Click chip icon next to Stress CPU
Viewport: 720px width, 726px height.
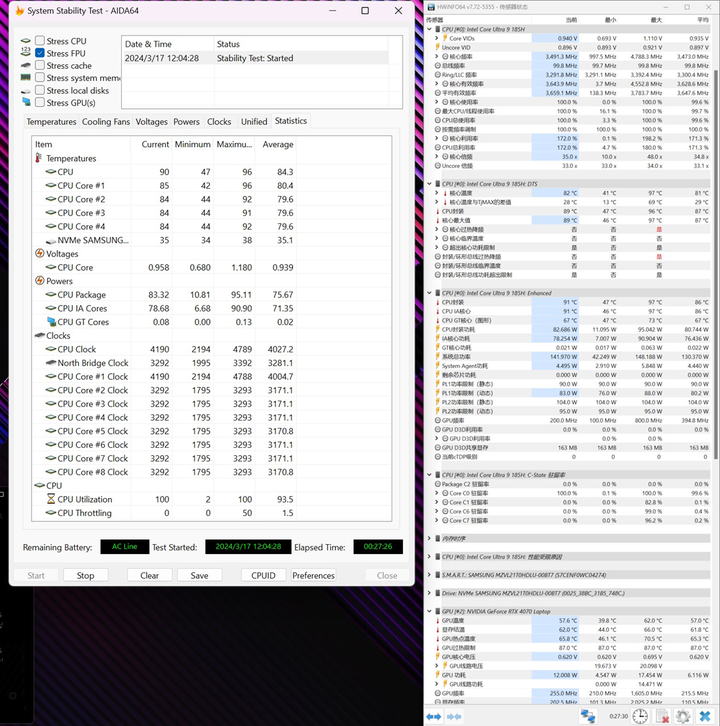26,41
